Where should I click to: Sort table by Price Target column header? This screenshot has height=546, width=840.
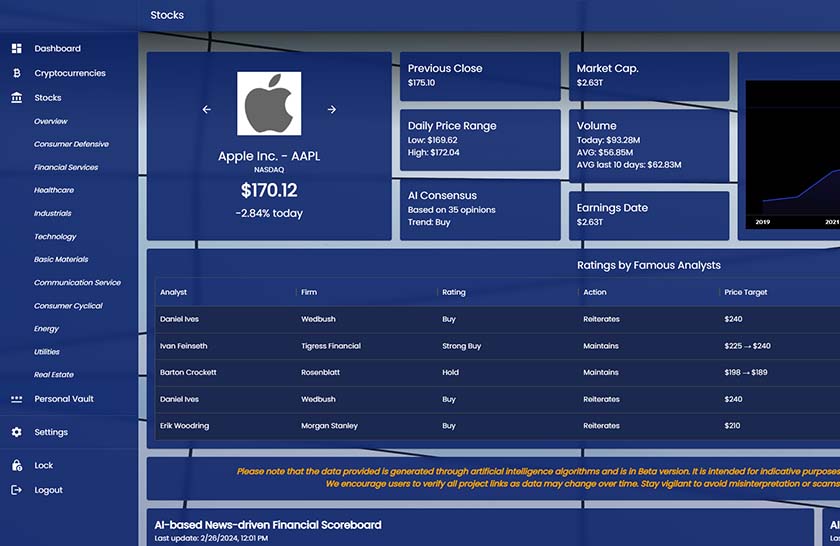click(746, 292)
